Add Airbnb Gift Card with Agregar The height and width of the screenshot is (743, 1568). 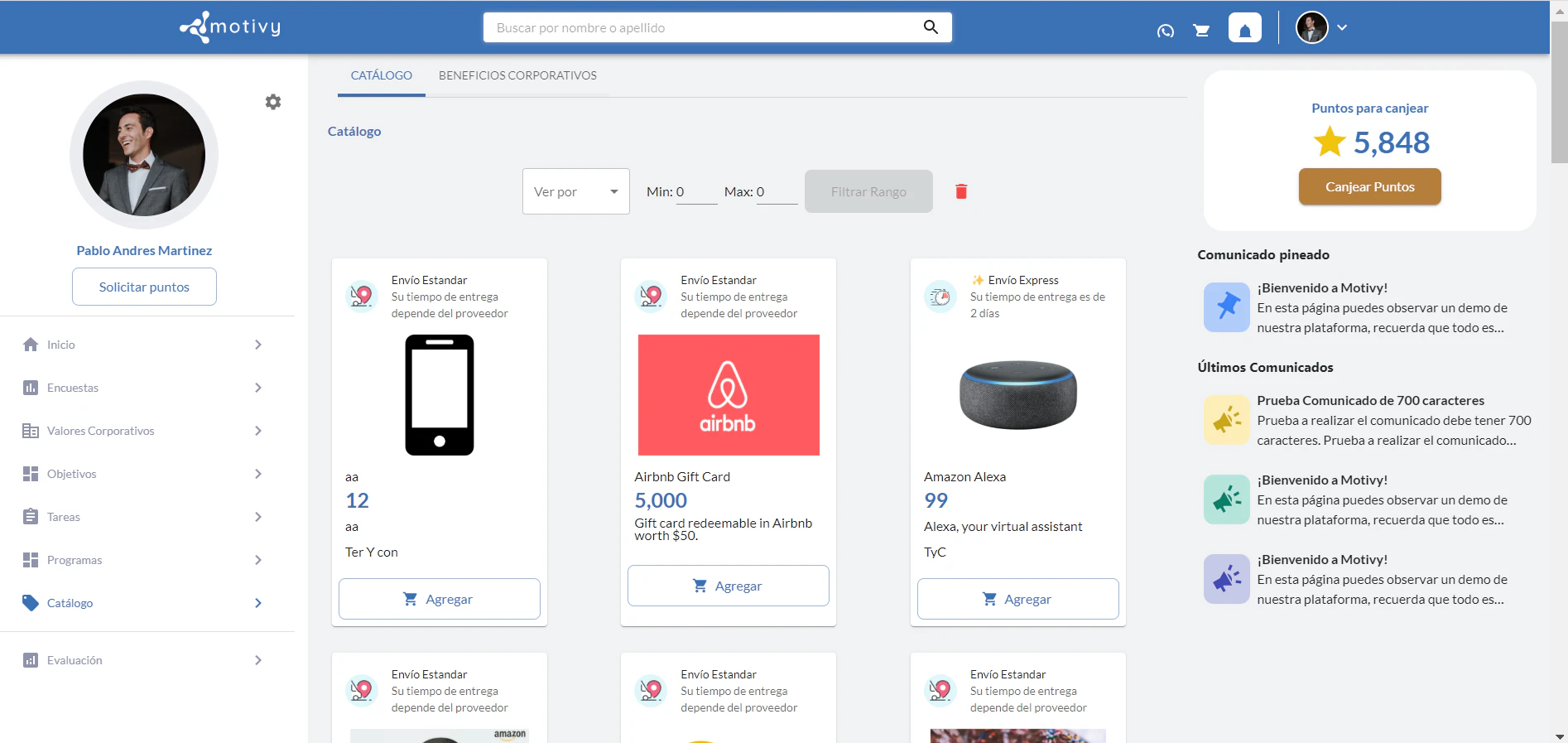729,586
